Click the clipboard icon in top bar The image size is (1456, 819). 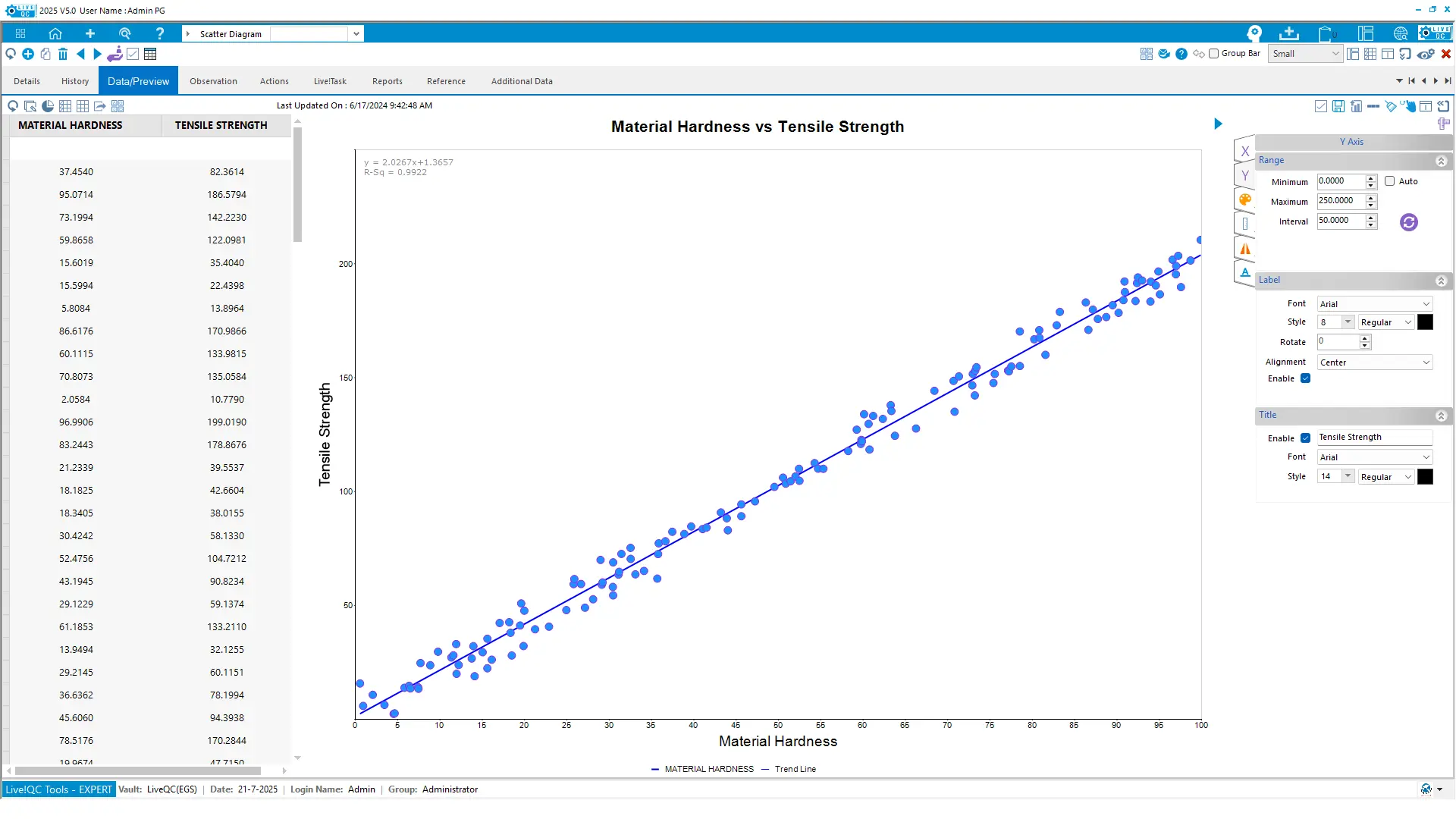[1325, 33]
